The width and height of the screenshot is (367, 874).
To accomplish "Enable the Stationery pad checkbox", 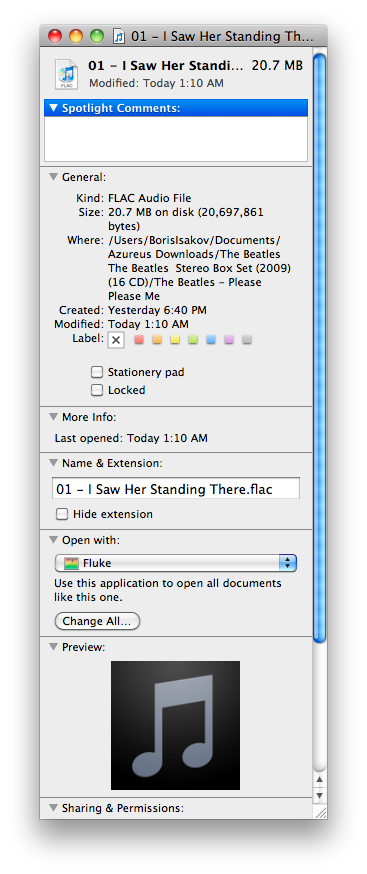I will (97, 372).
